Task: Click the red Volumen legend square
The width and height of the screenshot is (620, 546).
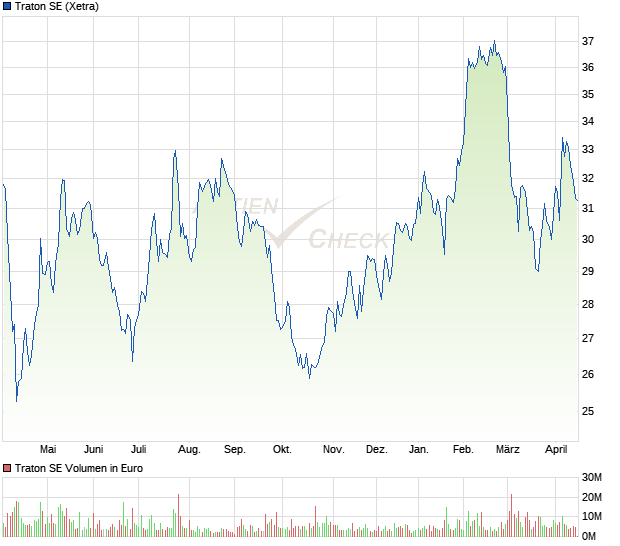Action: coord(7,469)
